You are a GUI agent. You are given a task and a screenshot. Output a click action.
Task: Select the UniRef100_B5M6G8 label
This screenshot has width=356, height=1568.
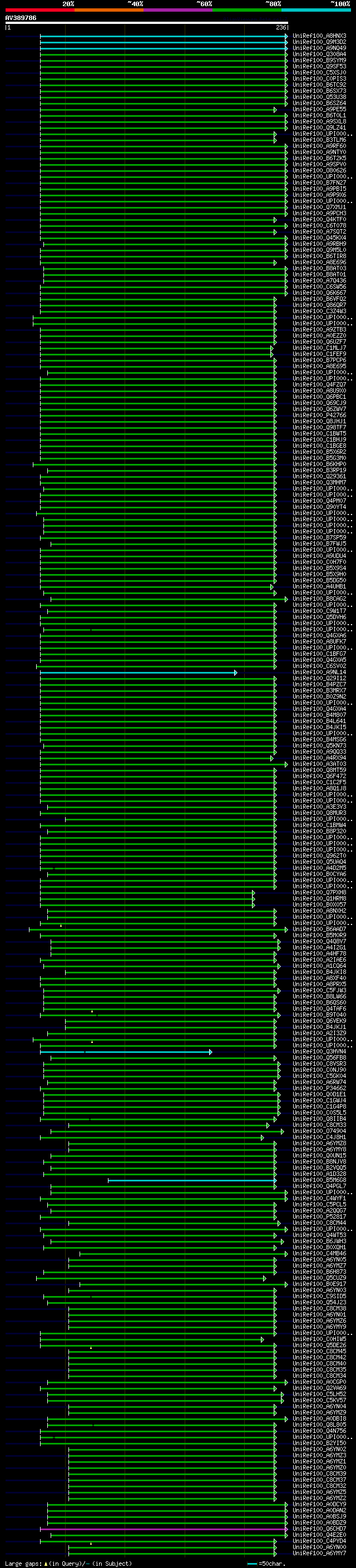(x=319, y=1180)
